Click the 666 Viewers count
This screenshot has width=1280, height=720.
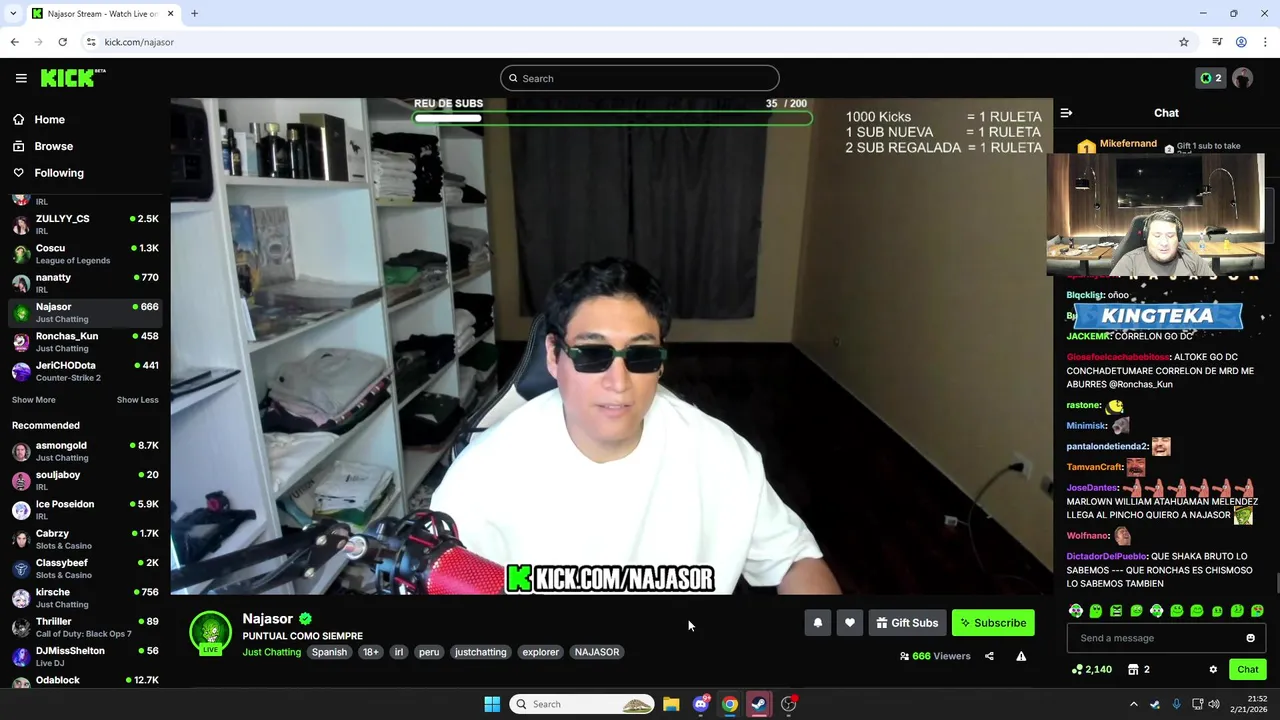coord(935,656)
